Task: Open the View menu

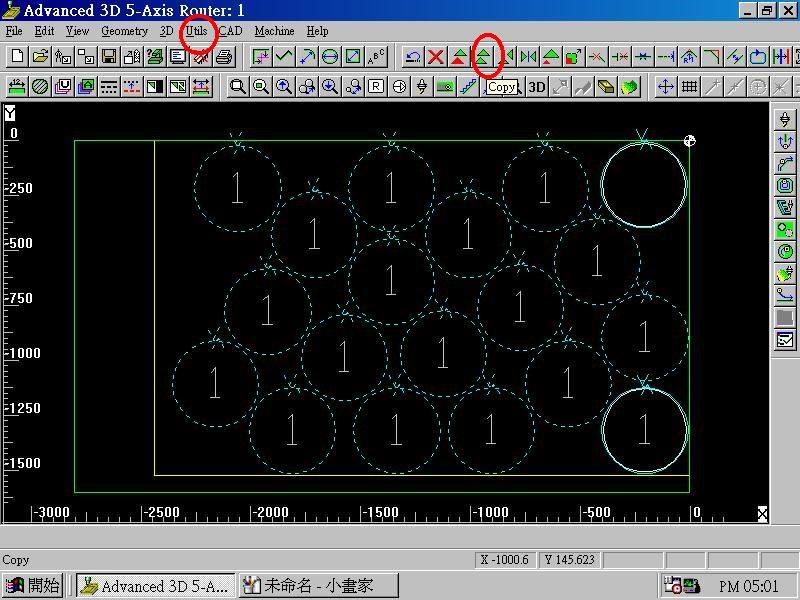Action: click(x=77, y=31)
